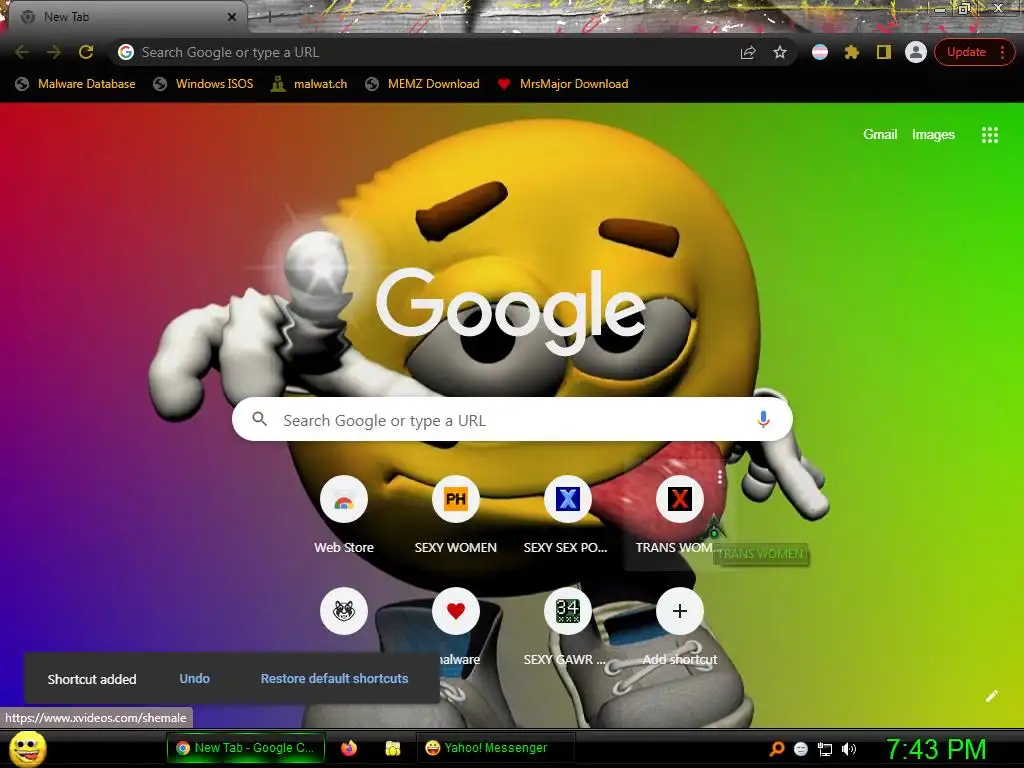Viewport: 1024px width, 768px height.
Task: Click the red Update button
Action: pos(966,52)
